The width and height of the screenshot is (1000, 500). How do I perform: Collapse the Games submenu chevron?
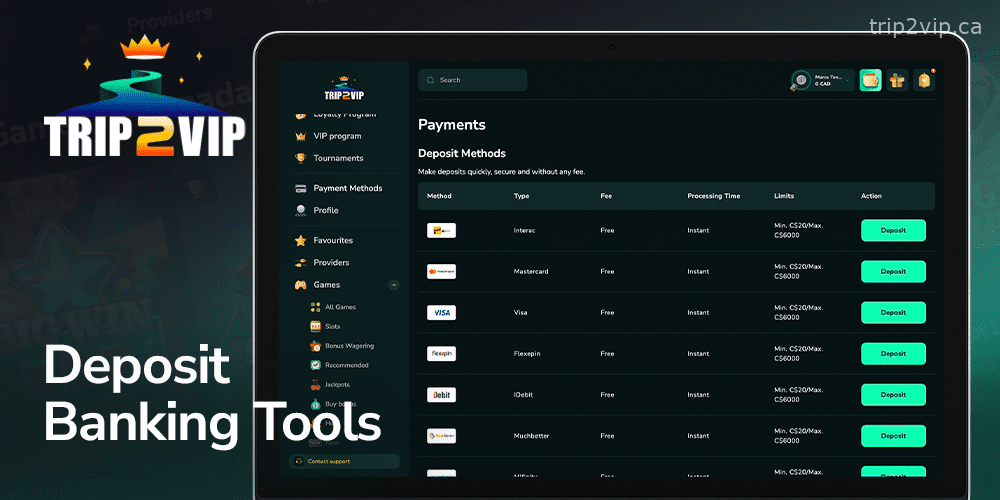click(x=394, y=285)
